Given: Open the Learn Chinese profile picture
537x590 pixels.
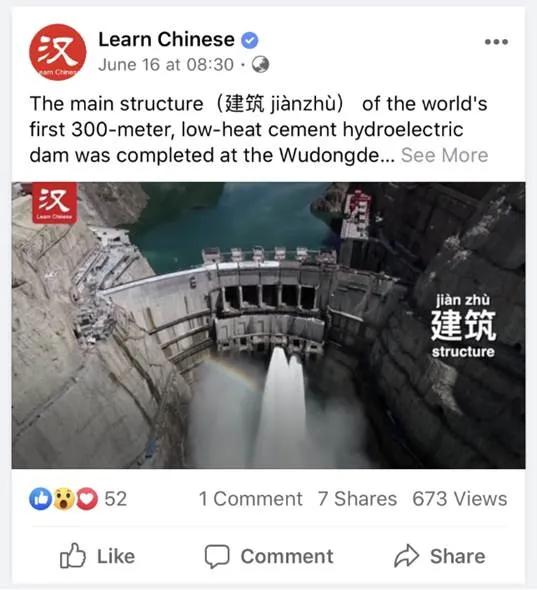Looking at the screenshot, I should (x=58, y=52).
